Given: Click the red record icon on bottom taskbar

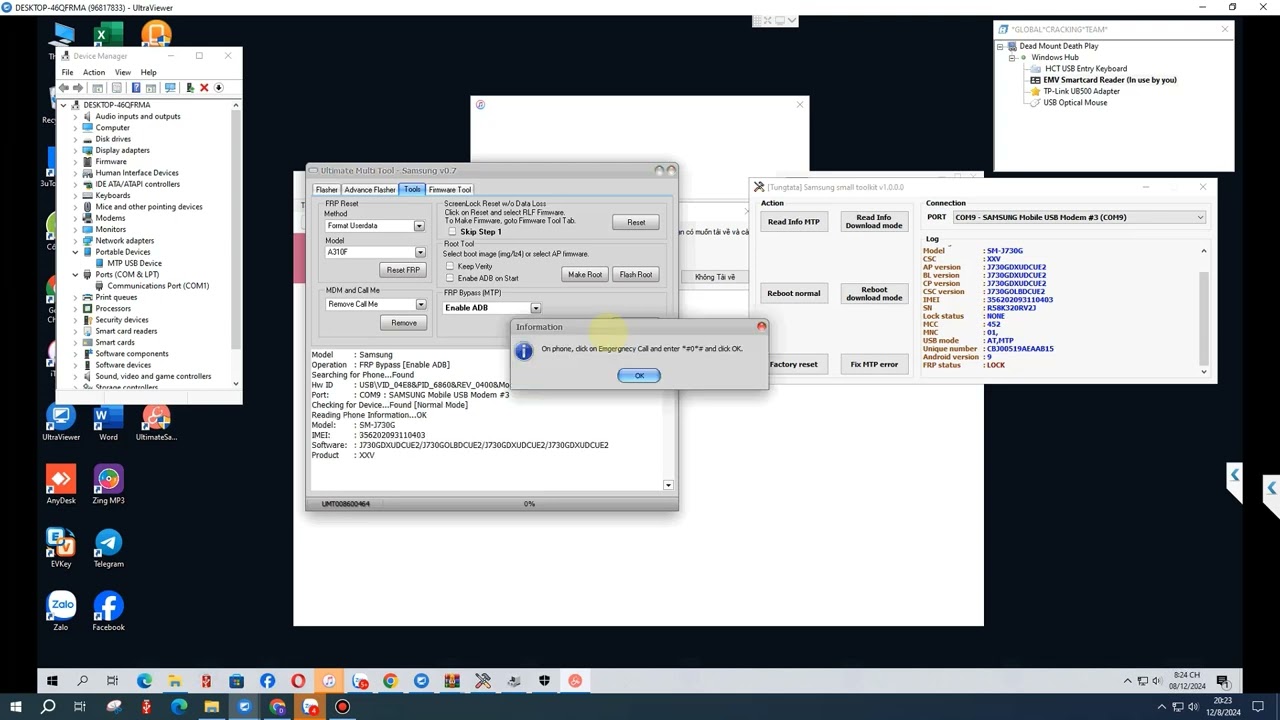Looking at the screenshot, I should [x=342, y=707].
